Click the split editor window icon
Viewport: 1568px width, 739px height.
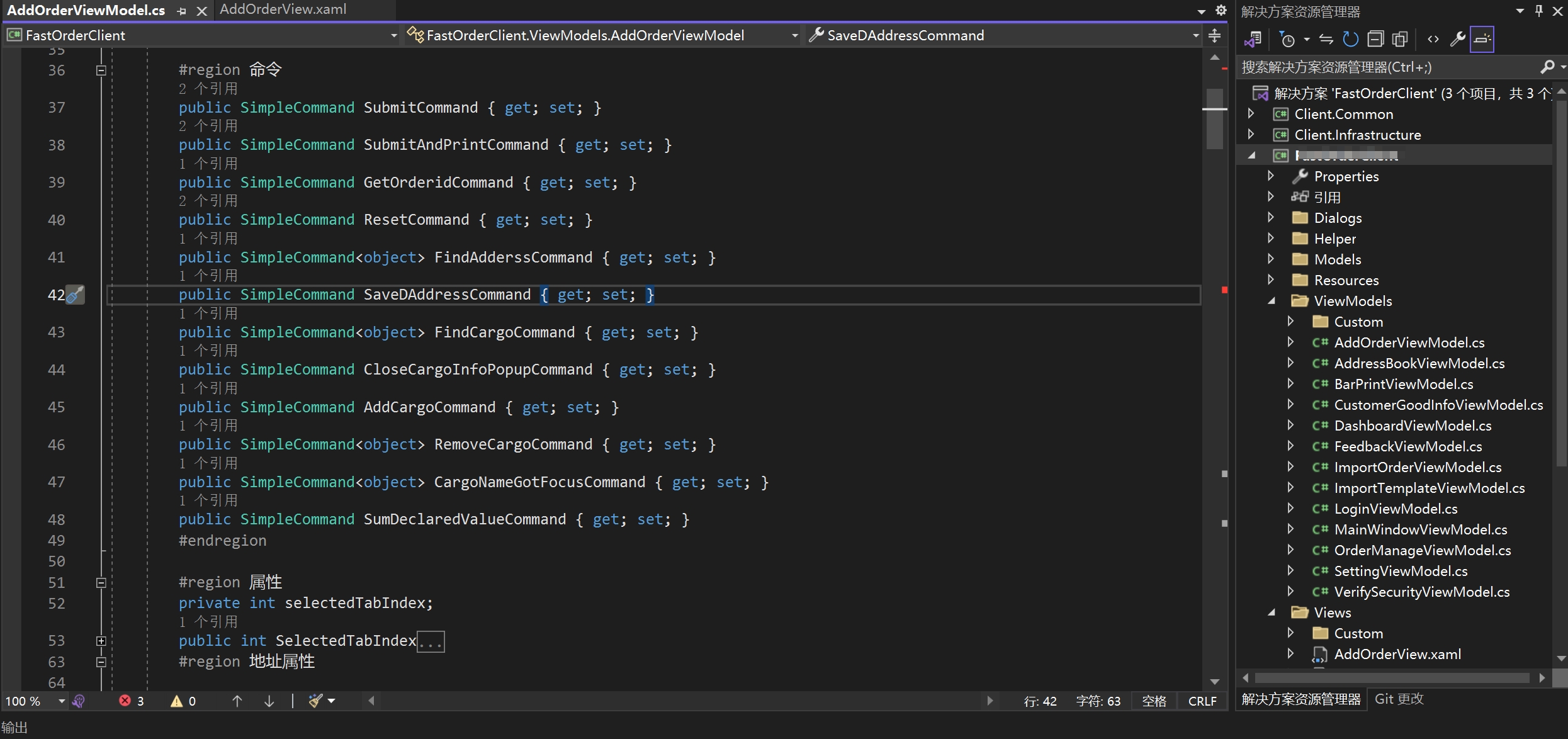tap(1215, 35)
